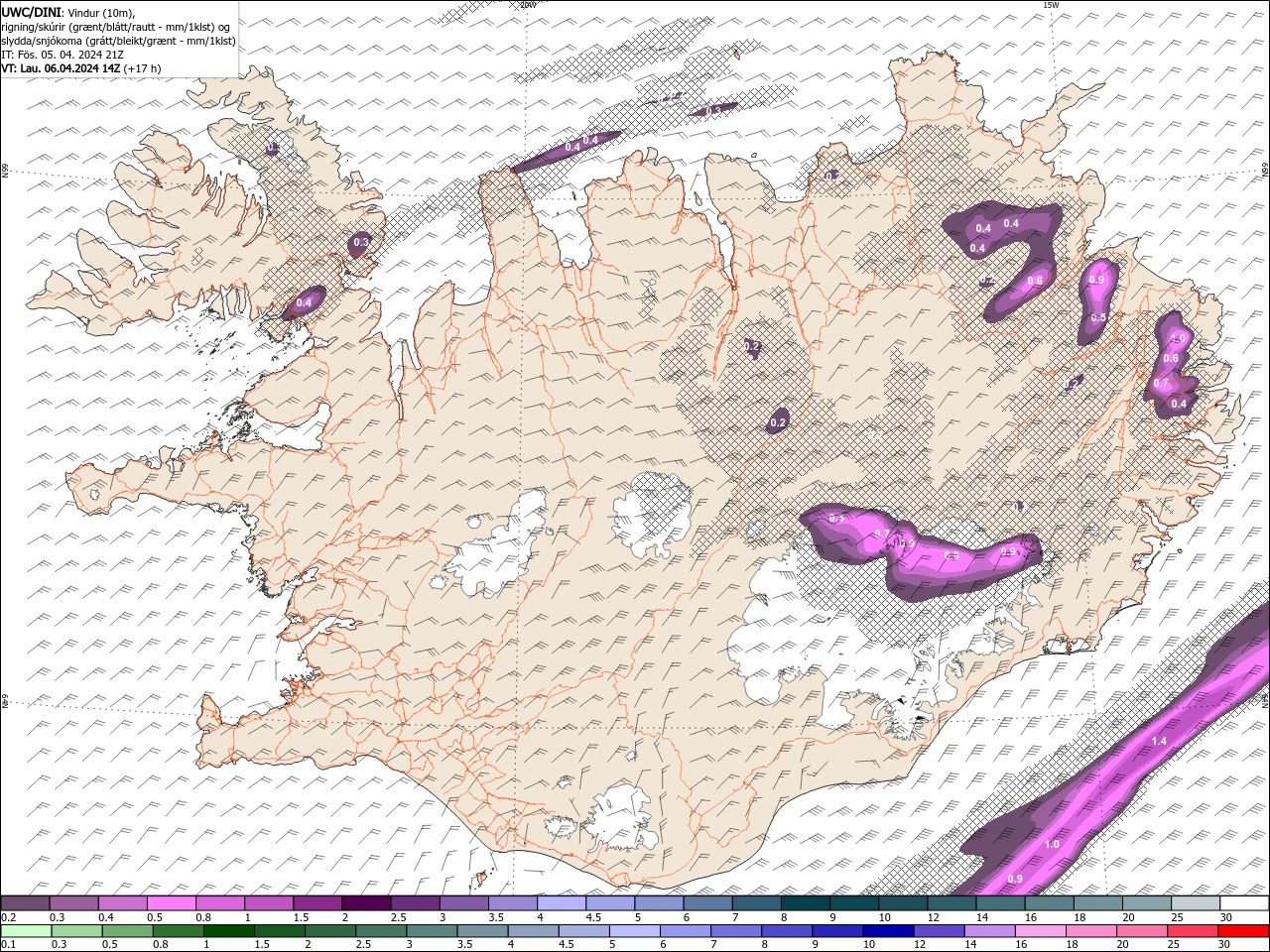Click the 'slydda/snjókoma' legend description line
This screenshot has height=952, width=1270.
tap(118, 41)
